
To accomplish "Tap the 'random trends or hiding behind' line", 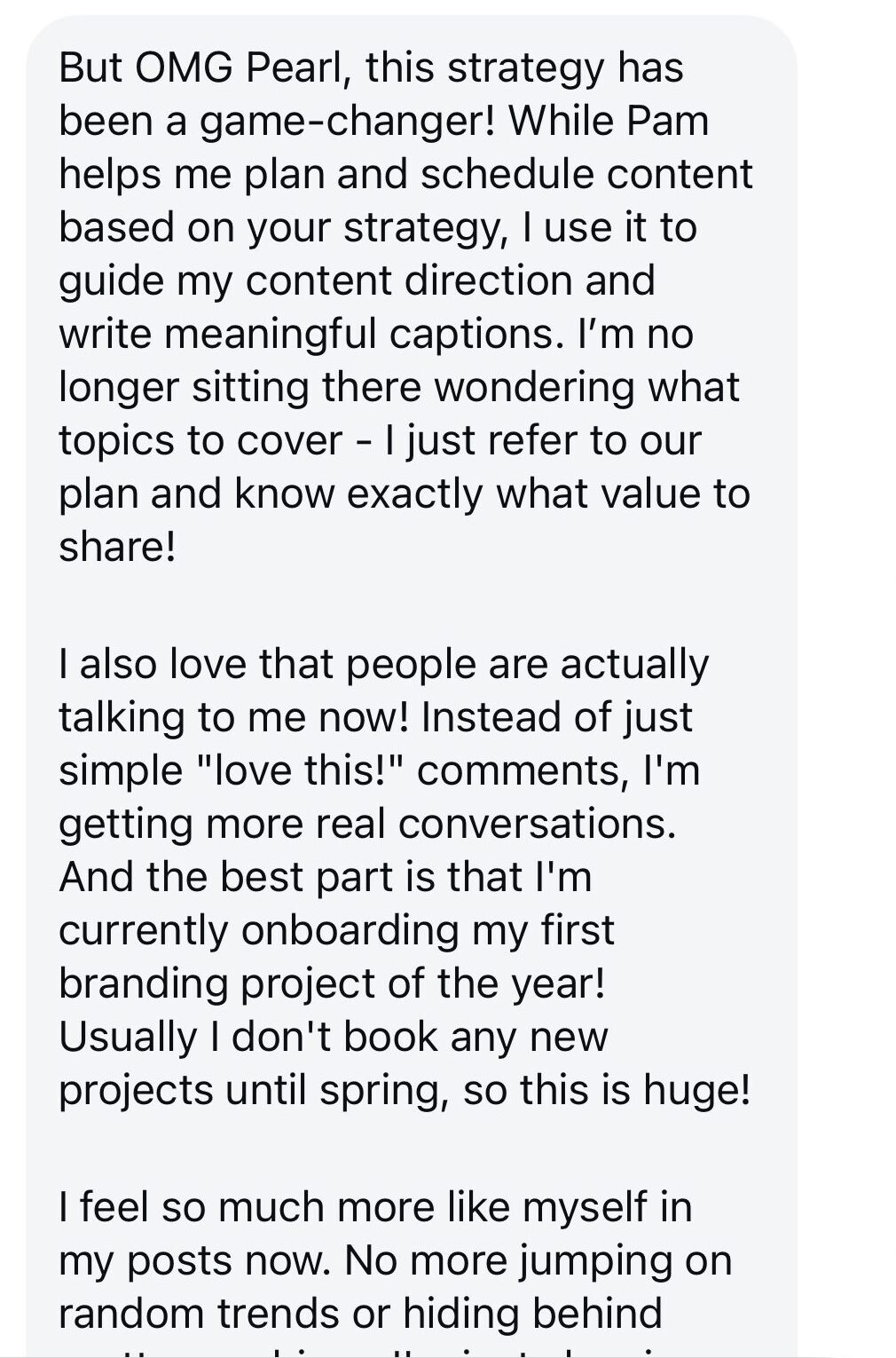I will [360, 1314].
